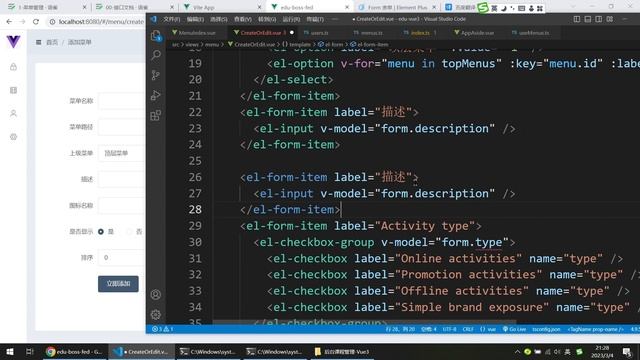Viewport: 640px width, 360px height.
Task: Click CRLF line ending in status bar
Action: (x=468, y=329)
